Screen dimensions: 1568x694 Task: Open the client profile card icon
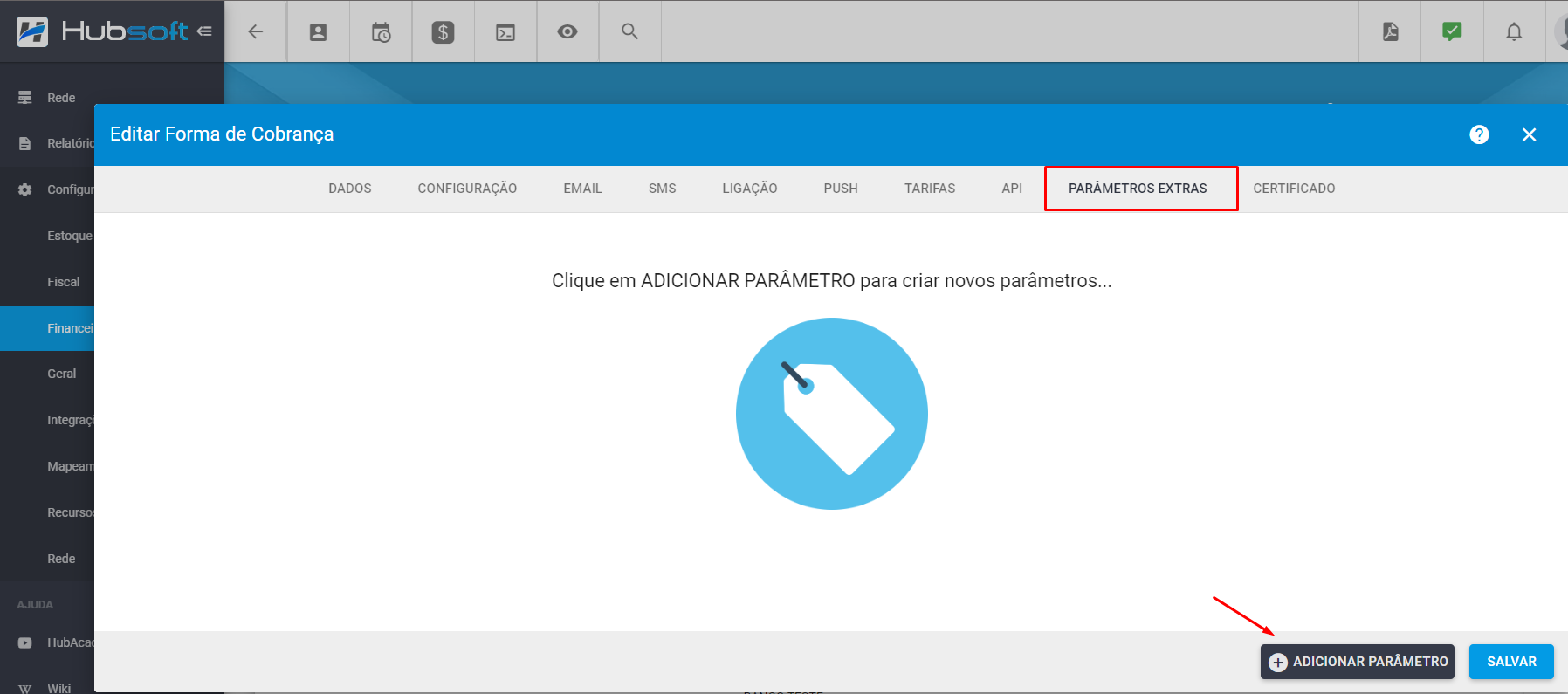[319, 32]
